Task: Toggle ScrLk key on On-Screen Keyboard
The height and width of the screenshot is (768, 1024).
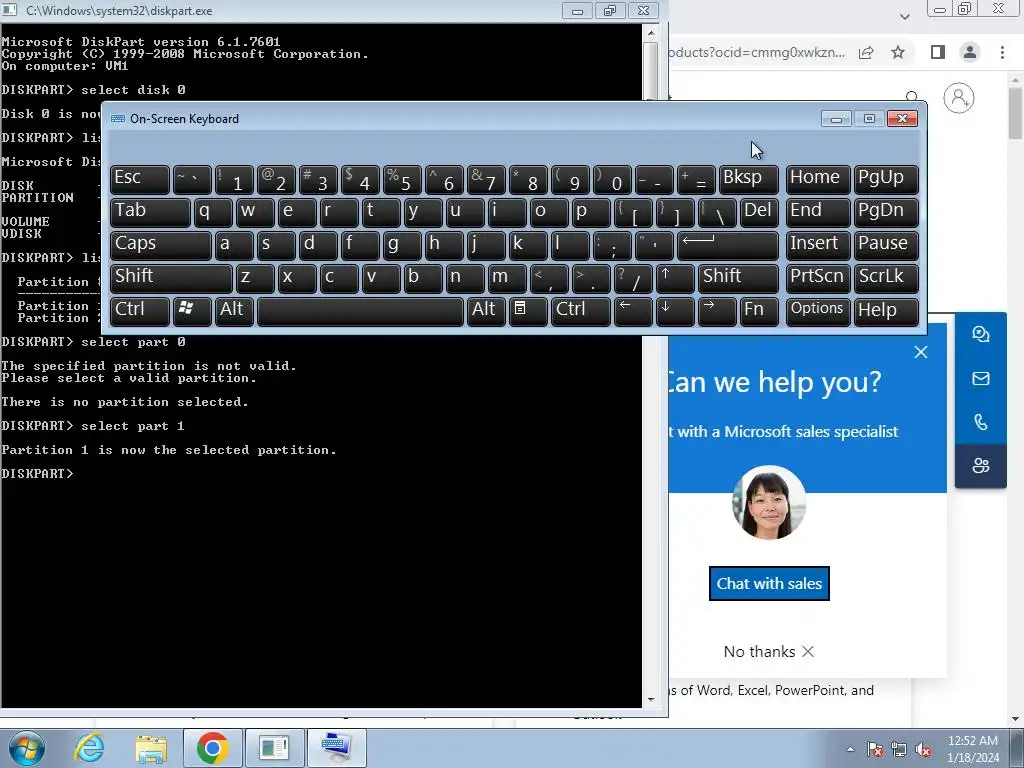Action: [x=886, y=278]
